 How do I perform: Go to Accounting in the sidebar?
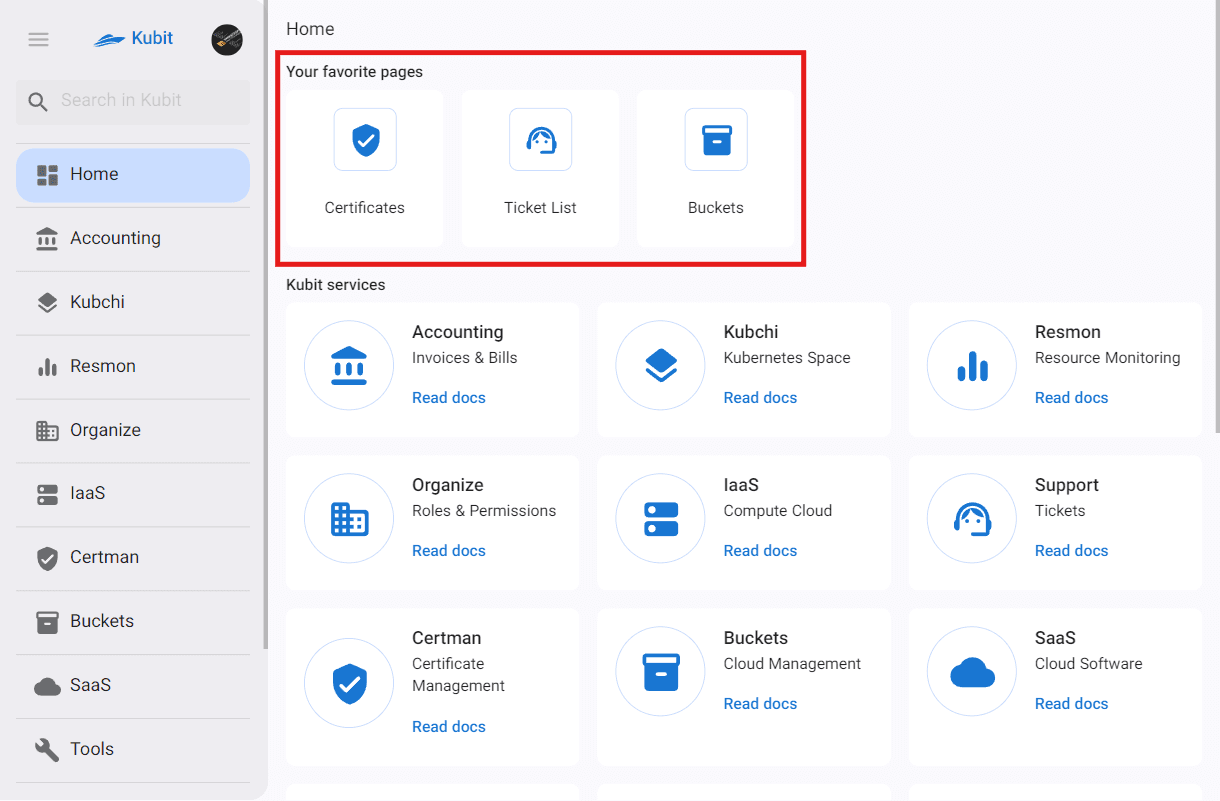tap(133, 239)
